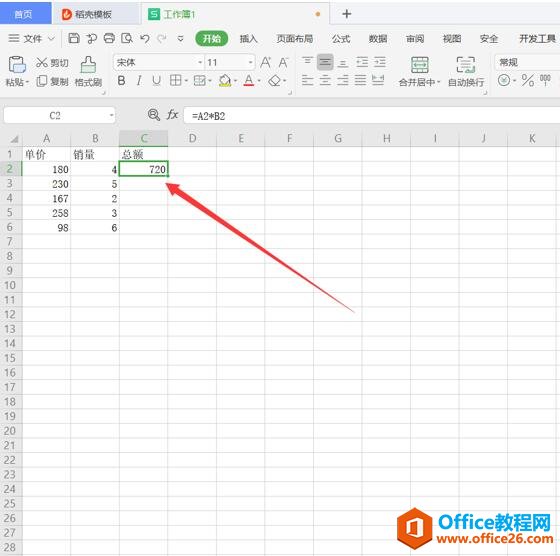Click the Undo arrow
This screenshot has width=560, height=556.
point(145,38)
